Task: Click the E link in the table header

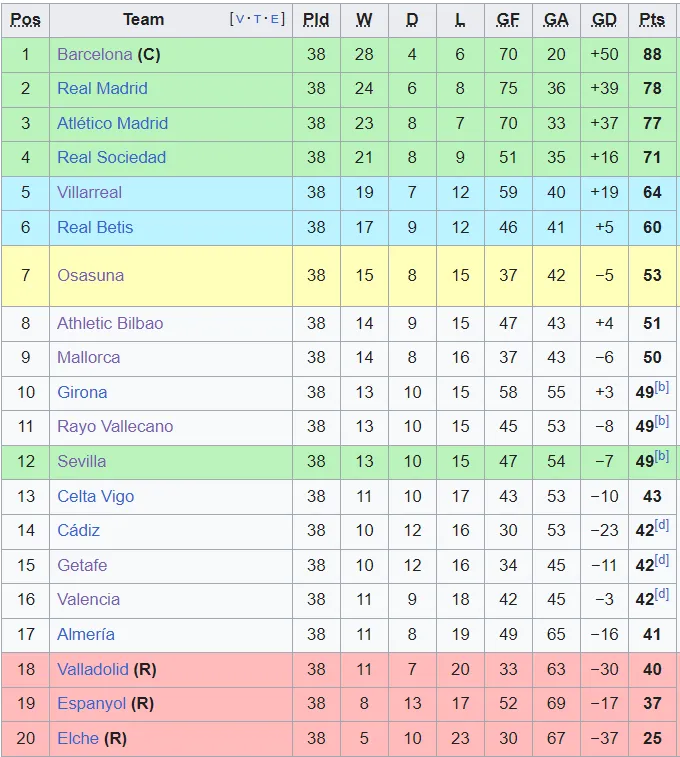Action: (x=274, y=19)
